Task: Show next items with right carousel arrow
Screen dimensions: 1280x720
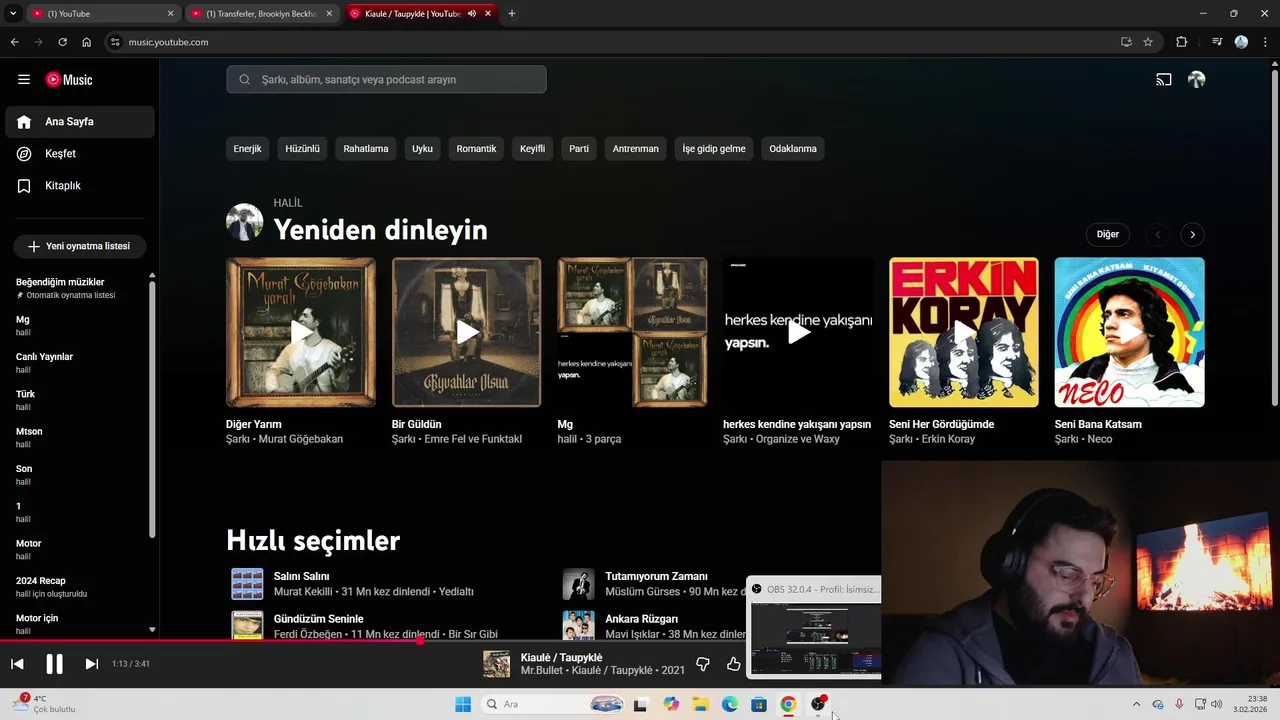Action: (x=1192, y=235)
